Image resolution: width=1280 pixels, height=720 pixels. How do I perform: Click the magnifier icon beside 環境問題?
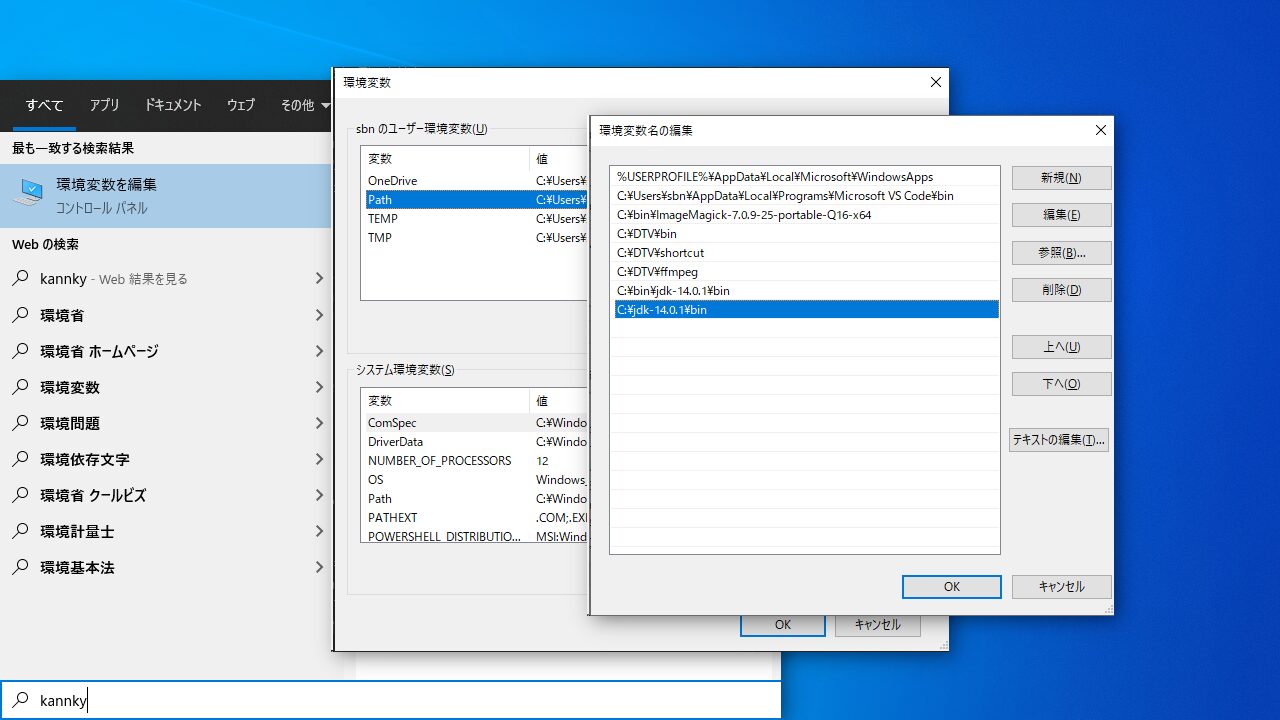coord(20,423)
